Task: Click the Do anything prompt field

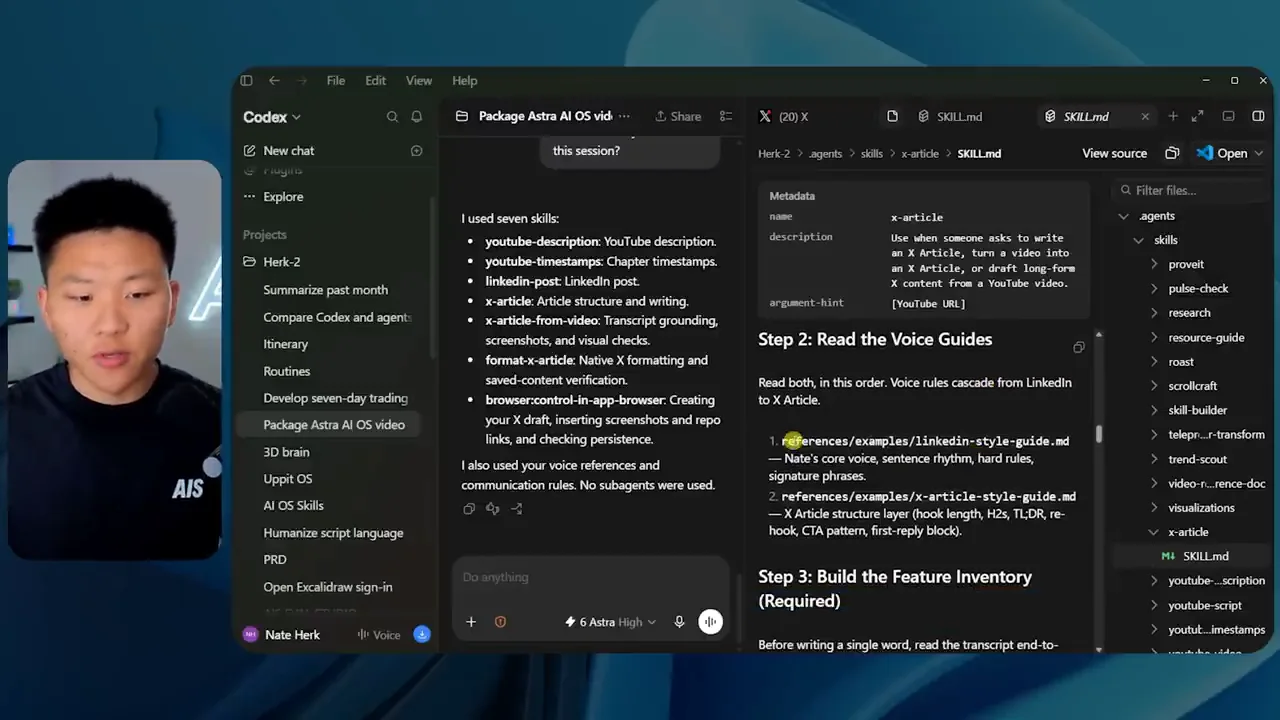Action: coord(590,577)
